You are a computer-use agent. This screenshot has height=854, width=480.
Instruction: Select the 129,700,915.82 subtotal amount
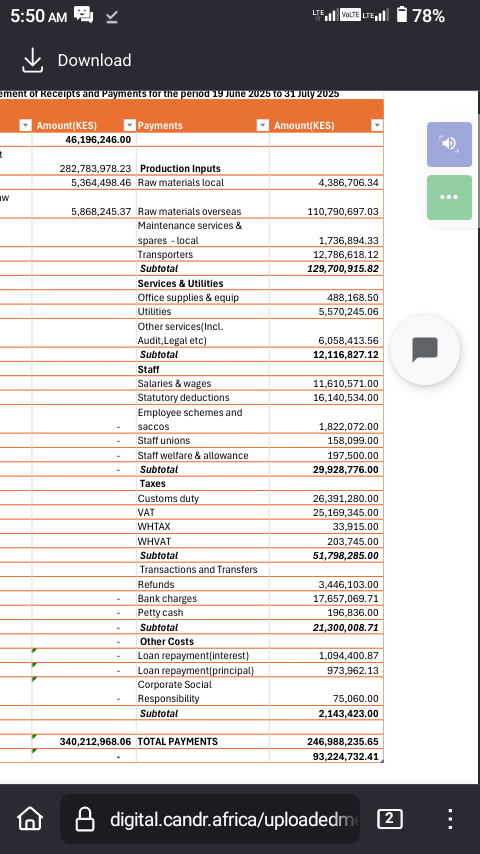343,269
